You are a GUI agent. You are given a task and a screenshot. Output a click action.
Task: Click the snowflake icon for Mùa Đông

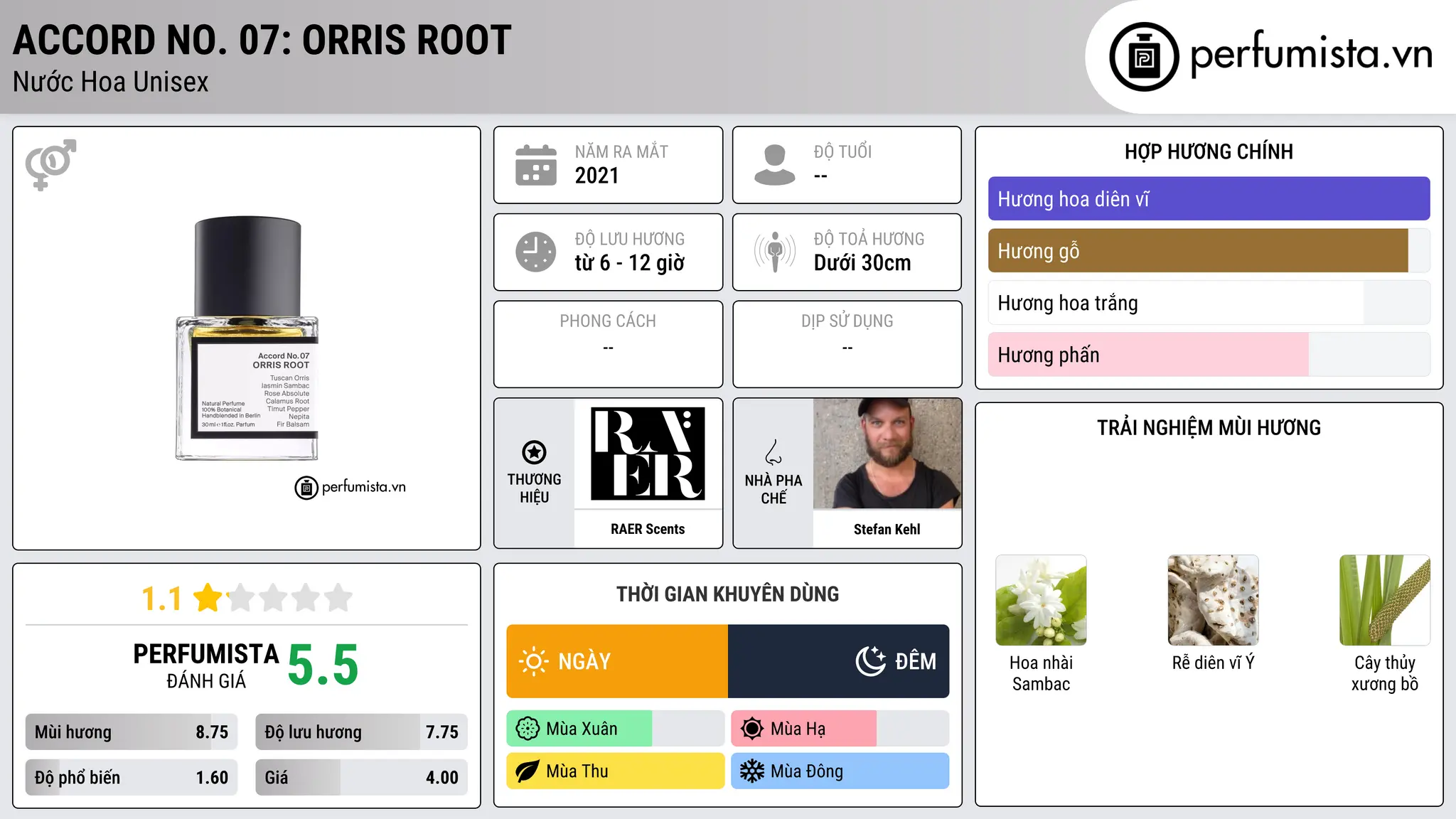[752, 771]
